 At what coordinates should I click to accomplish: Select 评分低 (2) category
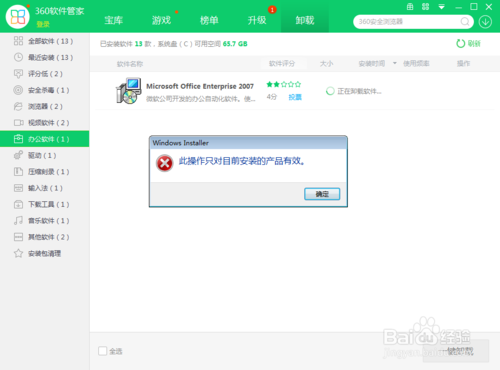click(45, 74)
